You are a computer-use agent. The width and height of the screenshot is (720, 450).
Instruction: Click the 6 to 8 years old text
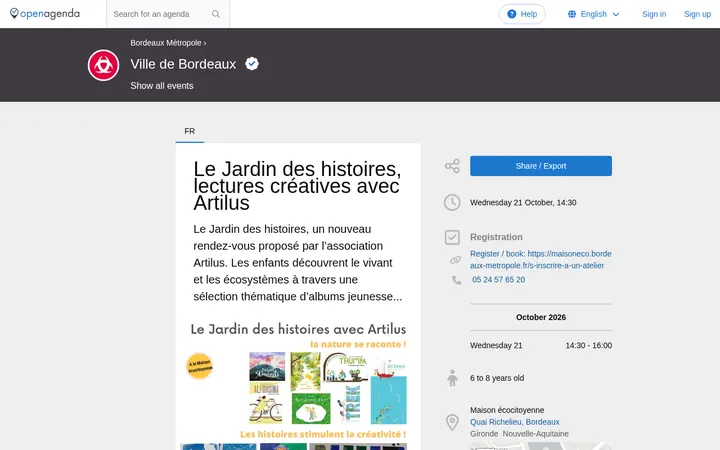[x=497, y=378]
